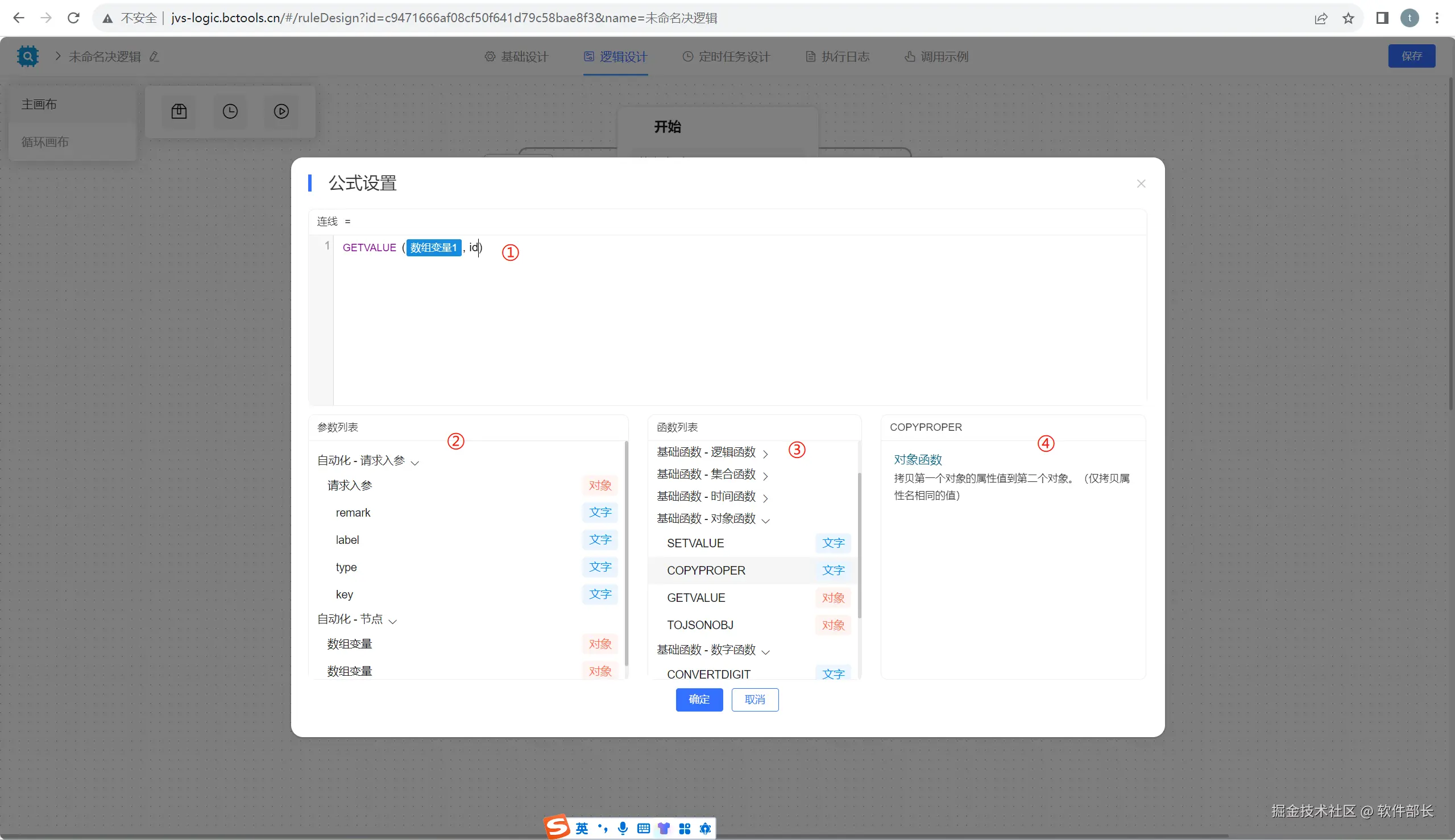
Task: Click the share page icon
Action: 1320,18
